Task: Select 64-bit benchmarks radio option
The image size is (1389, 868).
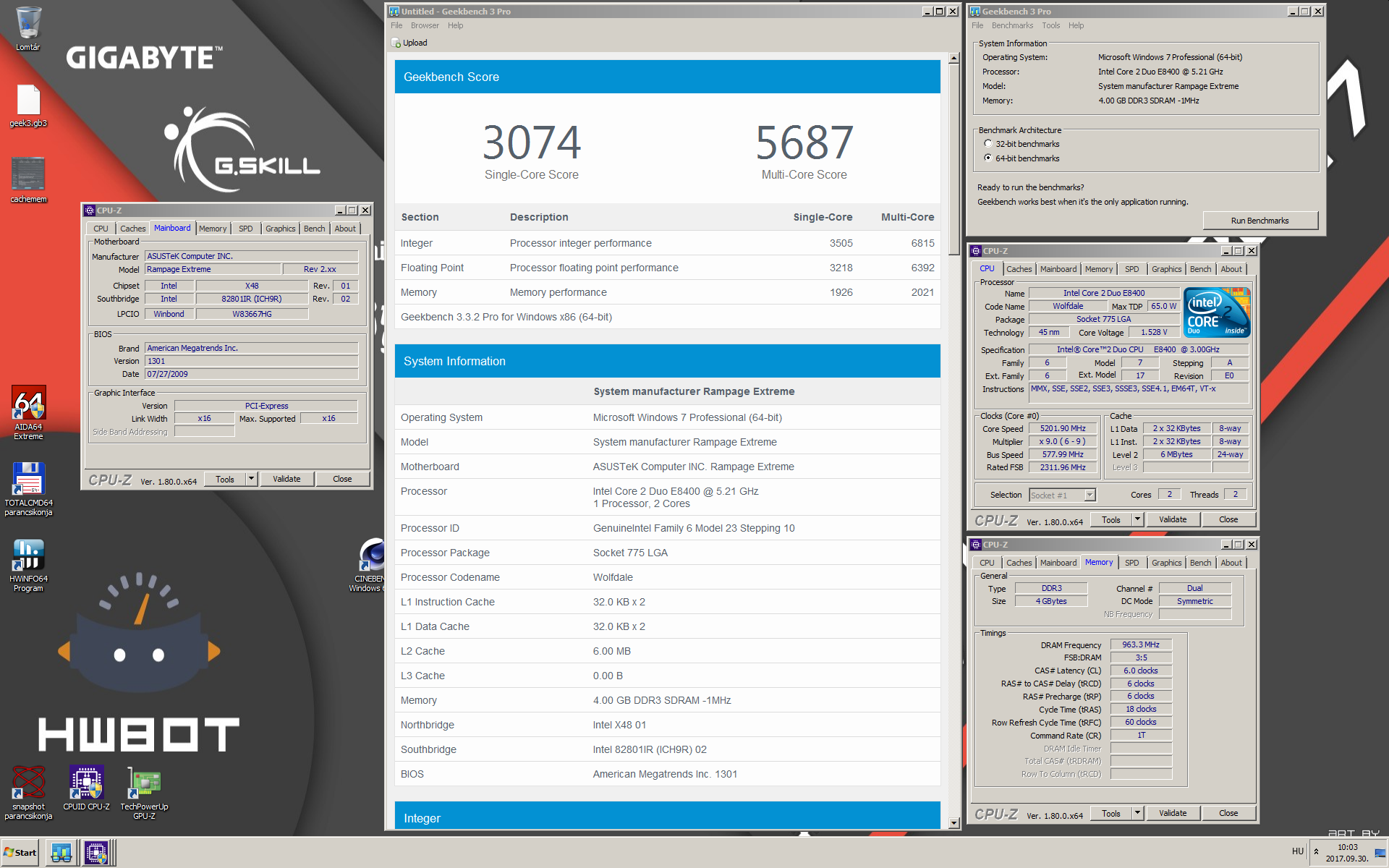Action: pos(988,158)
